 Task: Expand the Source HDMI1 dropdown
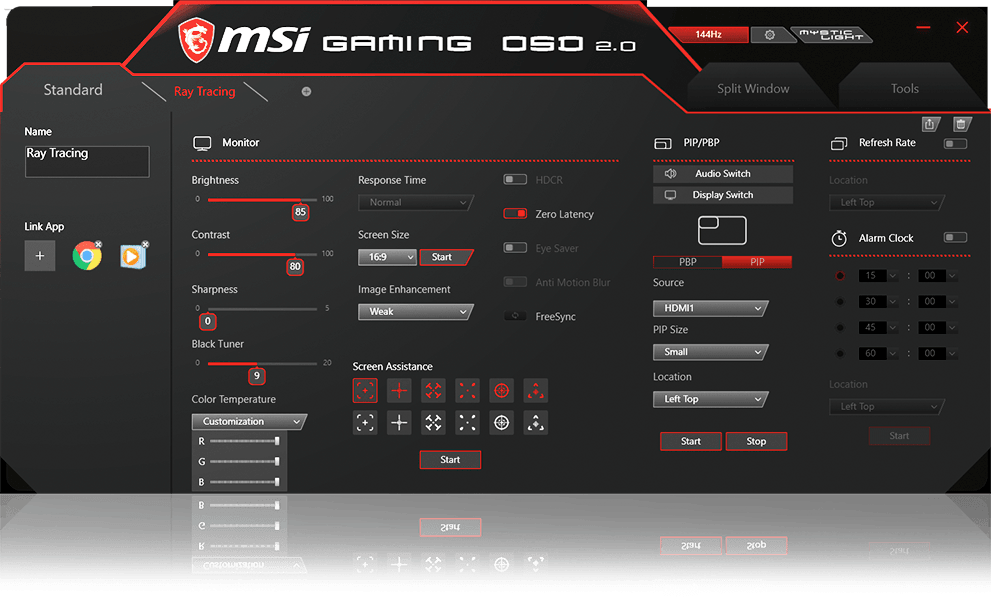click(x=709, y=309)
